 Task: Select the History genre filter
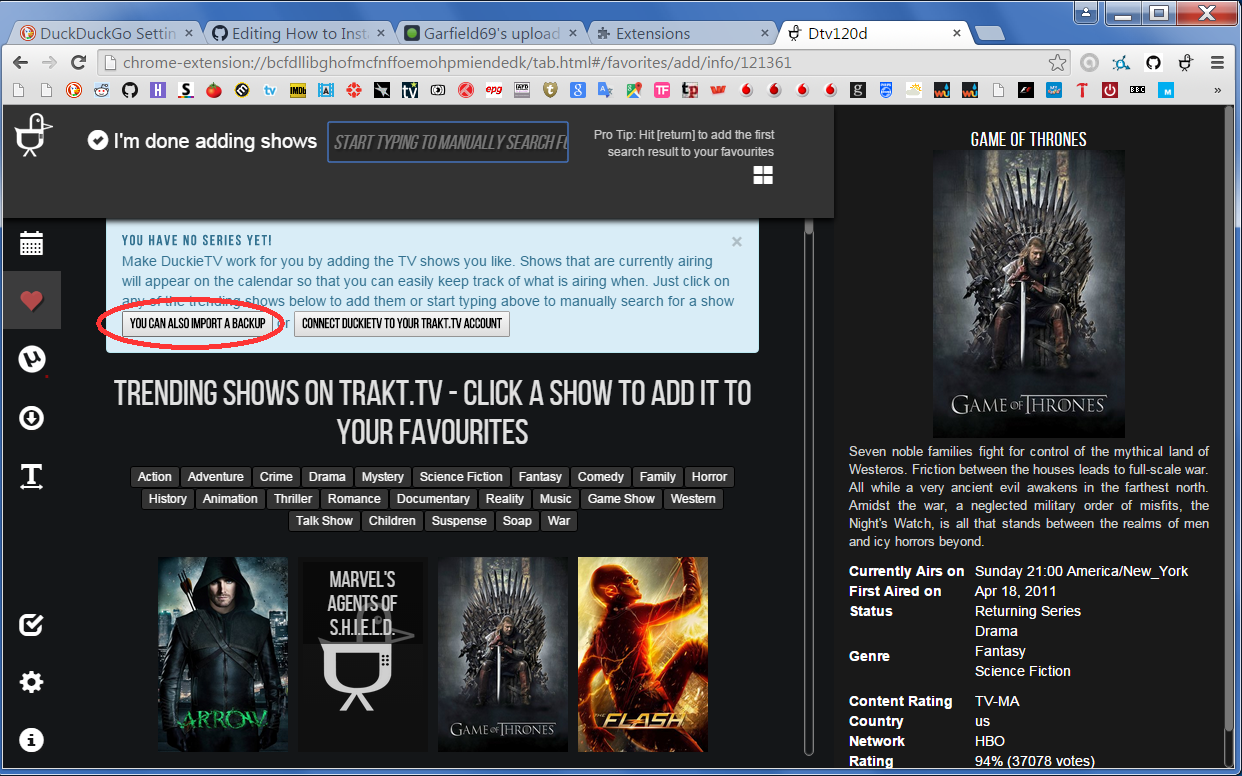tap(167, 499)
